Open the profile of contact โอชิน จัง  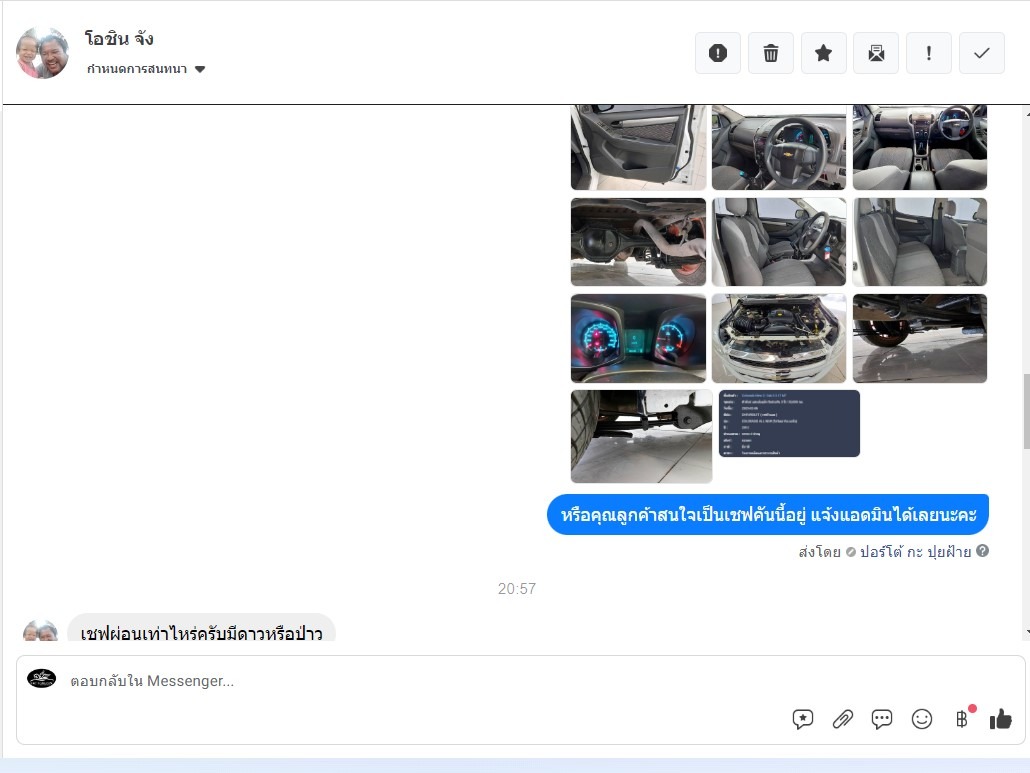coord(119,39)
